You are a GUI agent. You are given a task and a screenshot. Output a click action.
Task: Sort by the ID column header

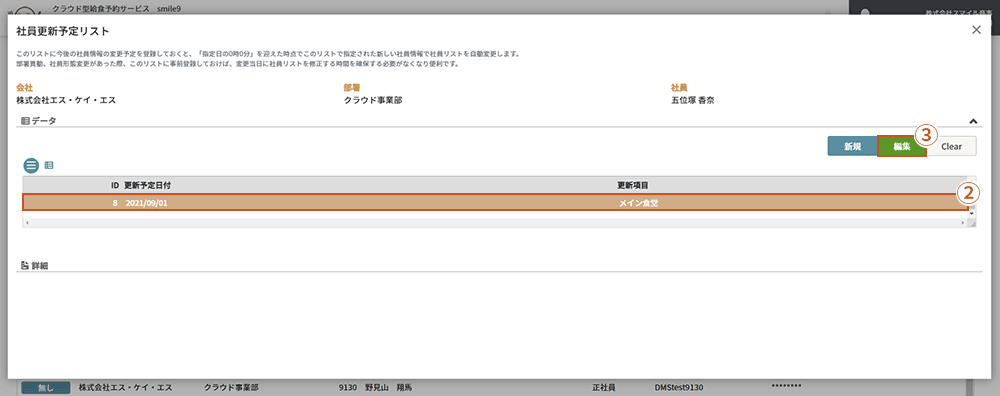pos(115,185)
